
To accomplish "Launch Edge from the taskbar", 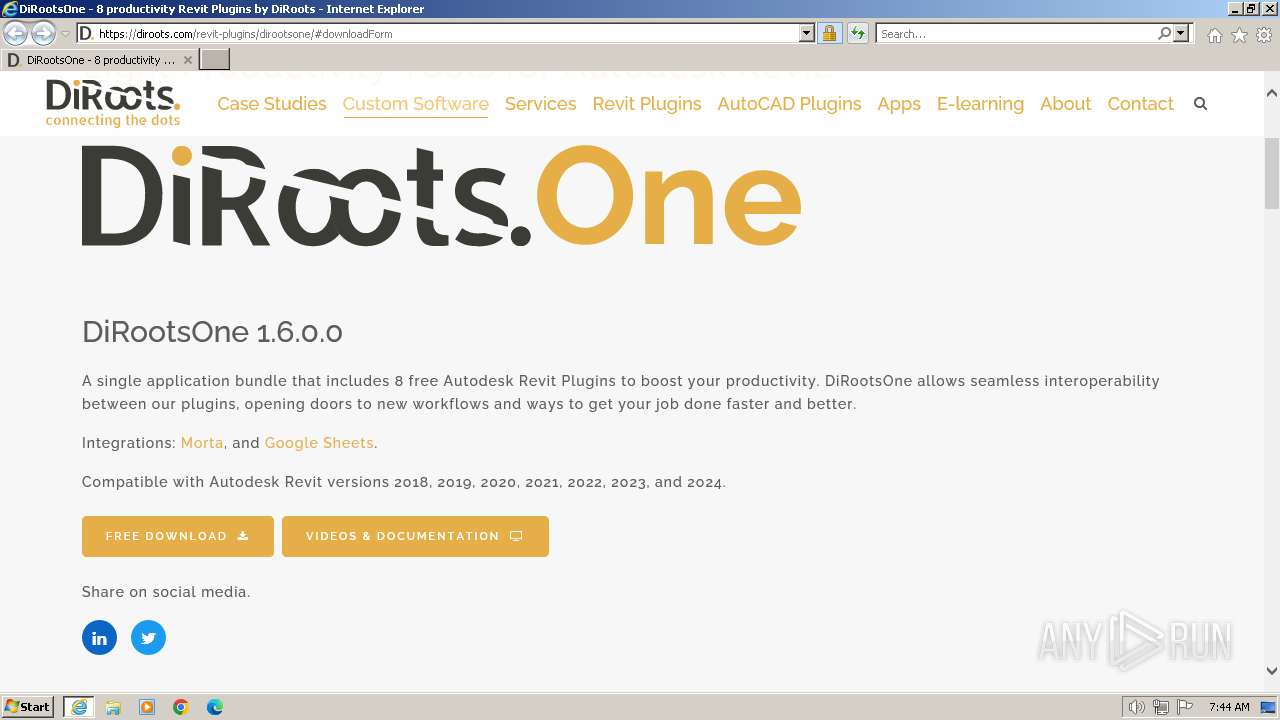I will [x=215, y=707].
